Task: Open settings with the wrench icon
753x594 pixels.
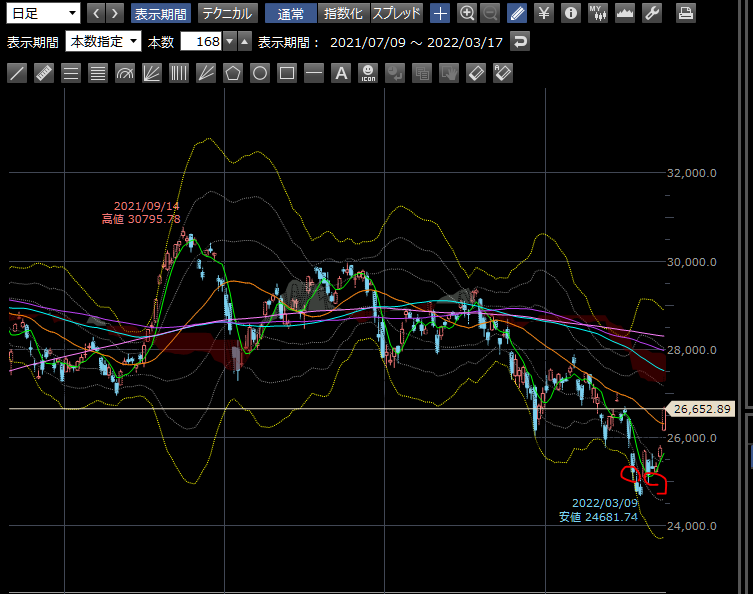Action: [x=652, y=13]
